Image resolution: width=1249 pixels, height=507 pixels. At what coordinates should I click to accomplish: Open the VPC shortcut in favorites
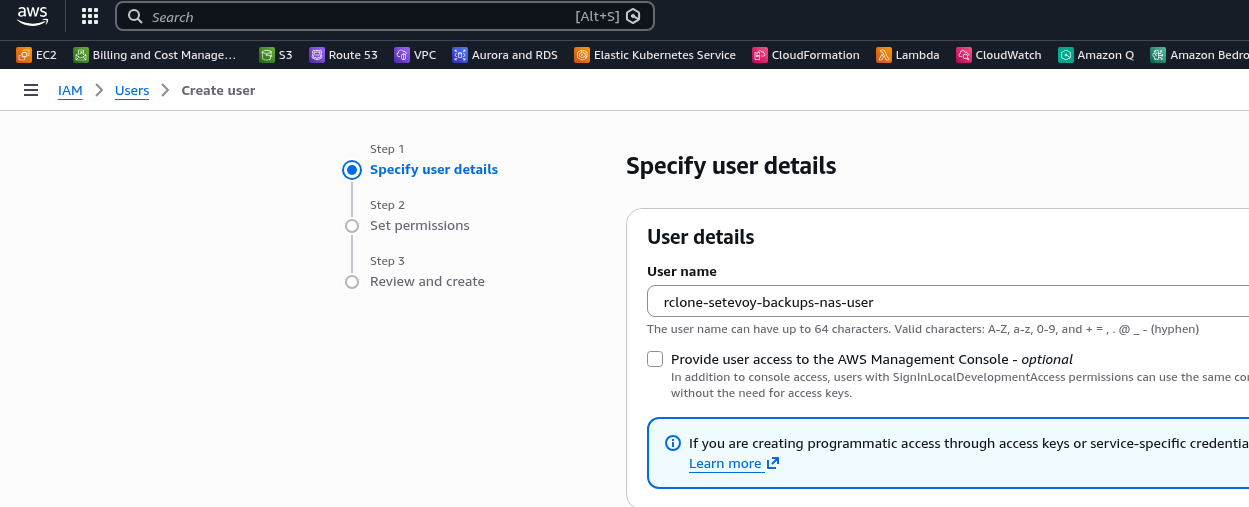tap(415, 55)
